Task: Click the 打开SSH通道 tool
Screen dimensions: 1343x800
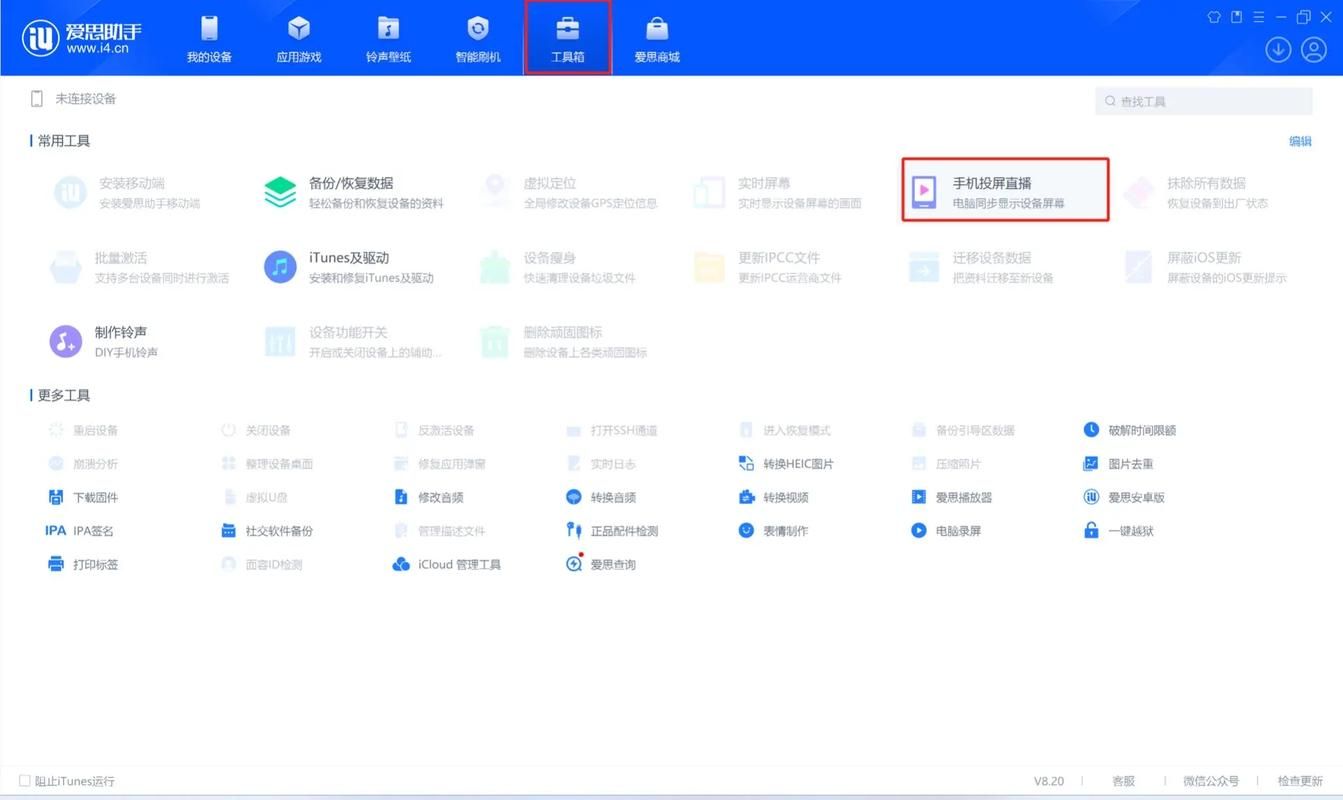Action: pyautogui.click(x=612, y=430)
